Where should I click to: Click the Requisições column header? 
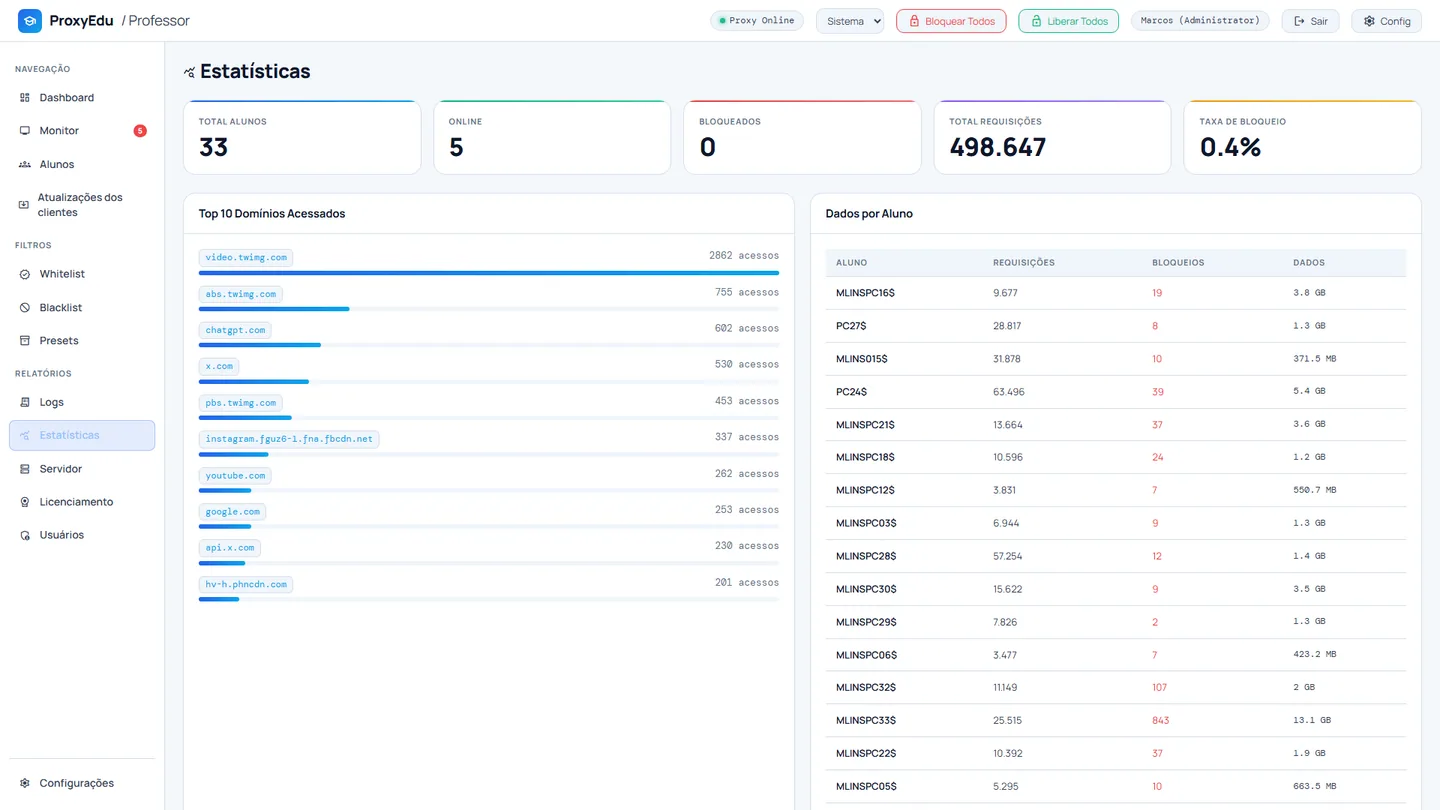pos(1024,263)
